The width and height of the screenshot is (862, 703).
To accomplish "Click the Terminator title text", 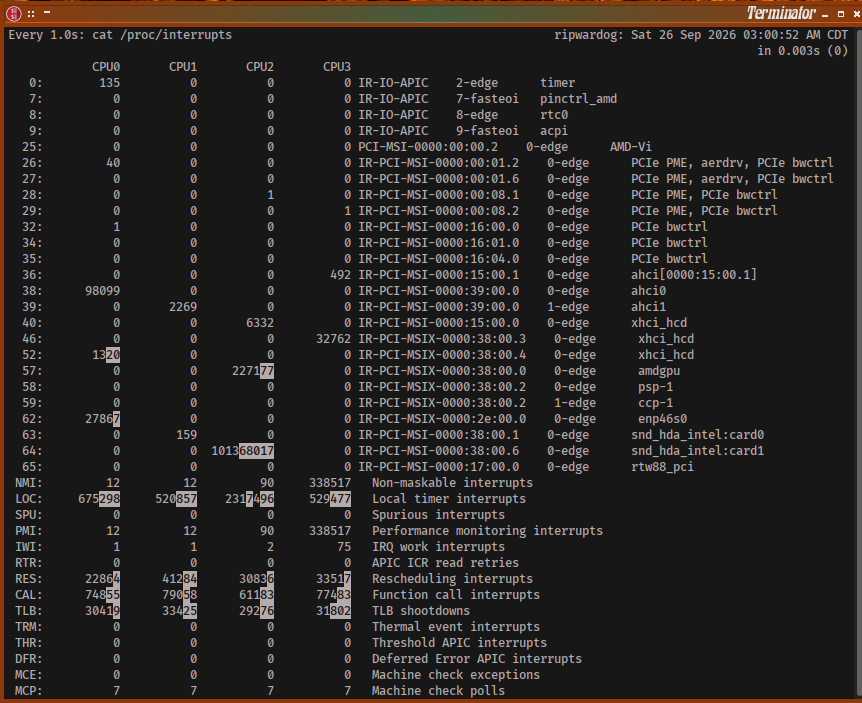I will (x=781, y=13).
